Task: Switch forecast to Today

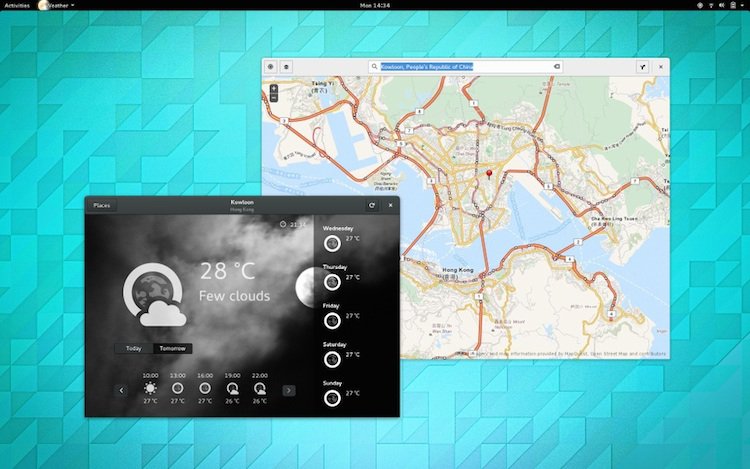Action: [x=134, y=349]
